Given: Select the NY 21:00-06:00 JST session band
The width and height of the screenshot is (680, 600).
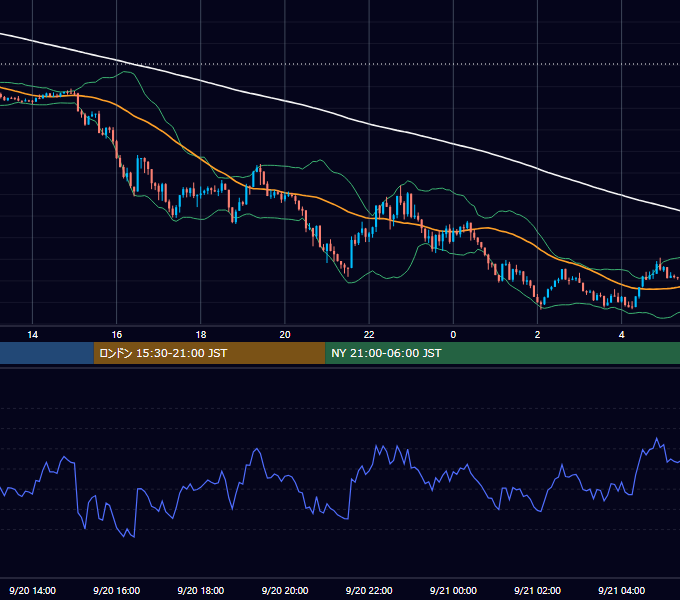Looking at the screenshot, I should click(x=502, y=353).
